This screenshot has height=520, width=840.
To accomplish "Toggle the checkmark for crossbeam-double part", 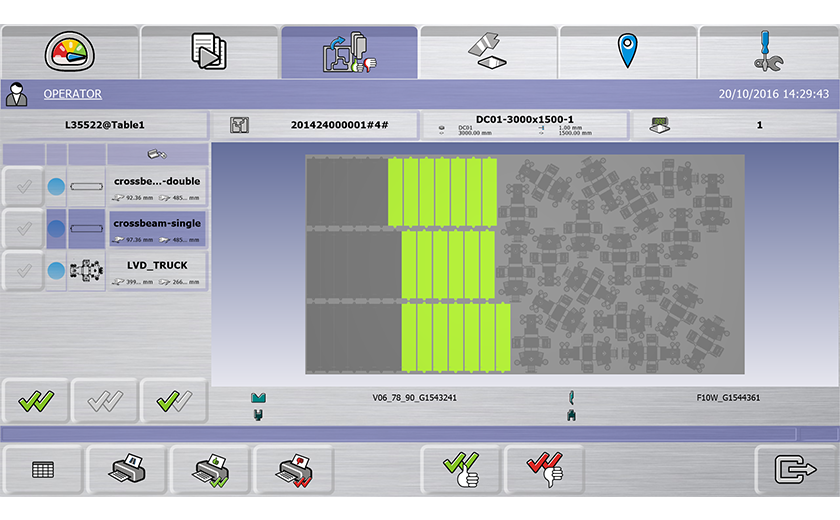I will click(23, 186).
